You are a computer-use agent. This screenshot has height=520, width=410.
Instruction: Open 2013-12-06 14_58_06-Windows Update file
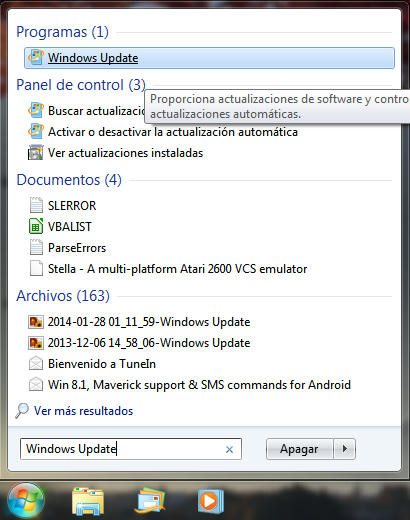click(x=149, y=343)
